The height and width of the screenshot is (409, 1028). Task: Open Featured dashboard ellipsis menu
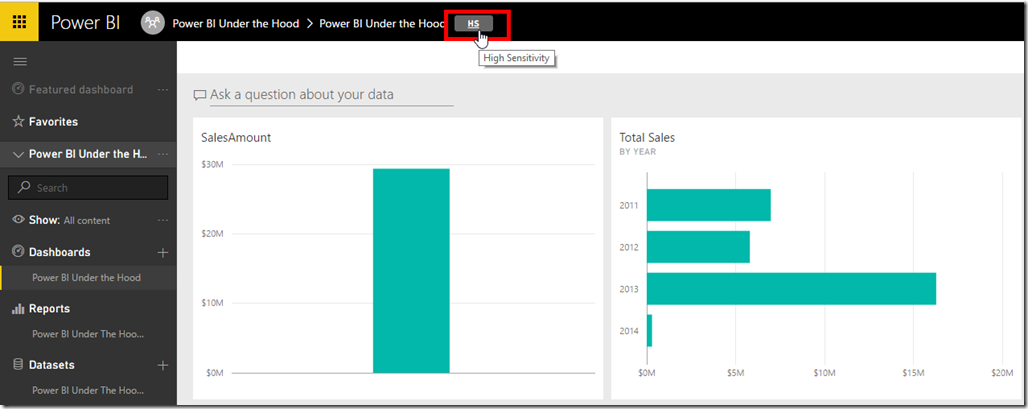163,90
